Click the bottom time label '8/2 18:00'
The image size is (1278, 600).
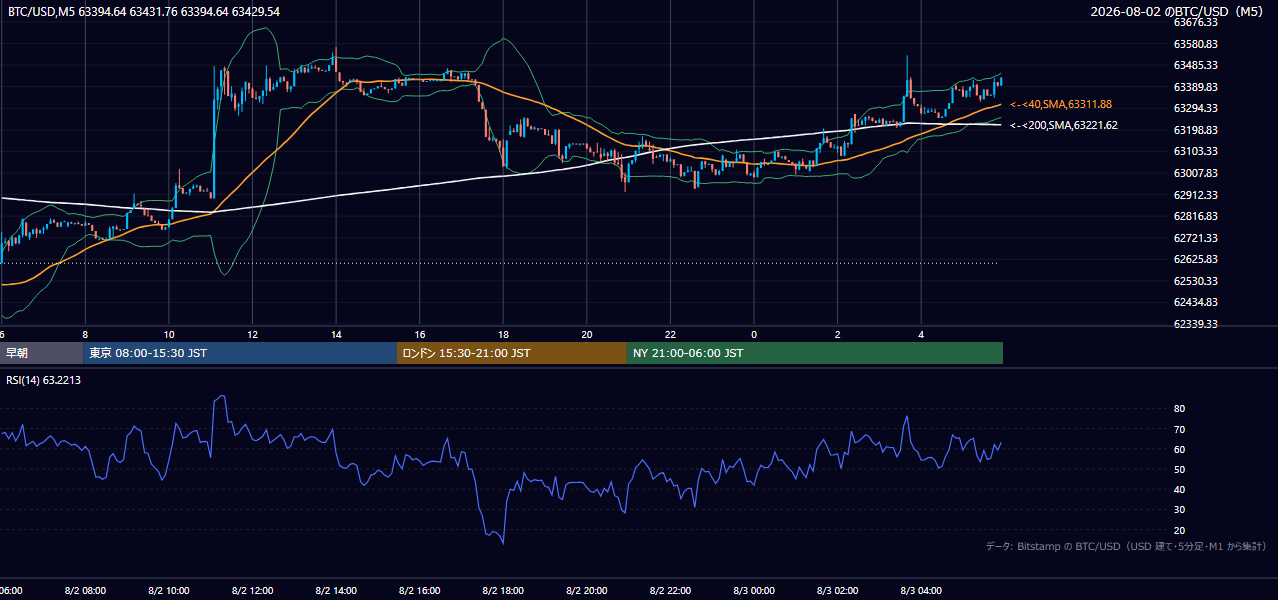click(x=503, y=591)
